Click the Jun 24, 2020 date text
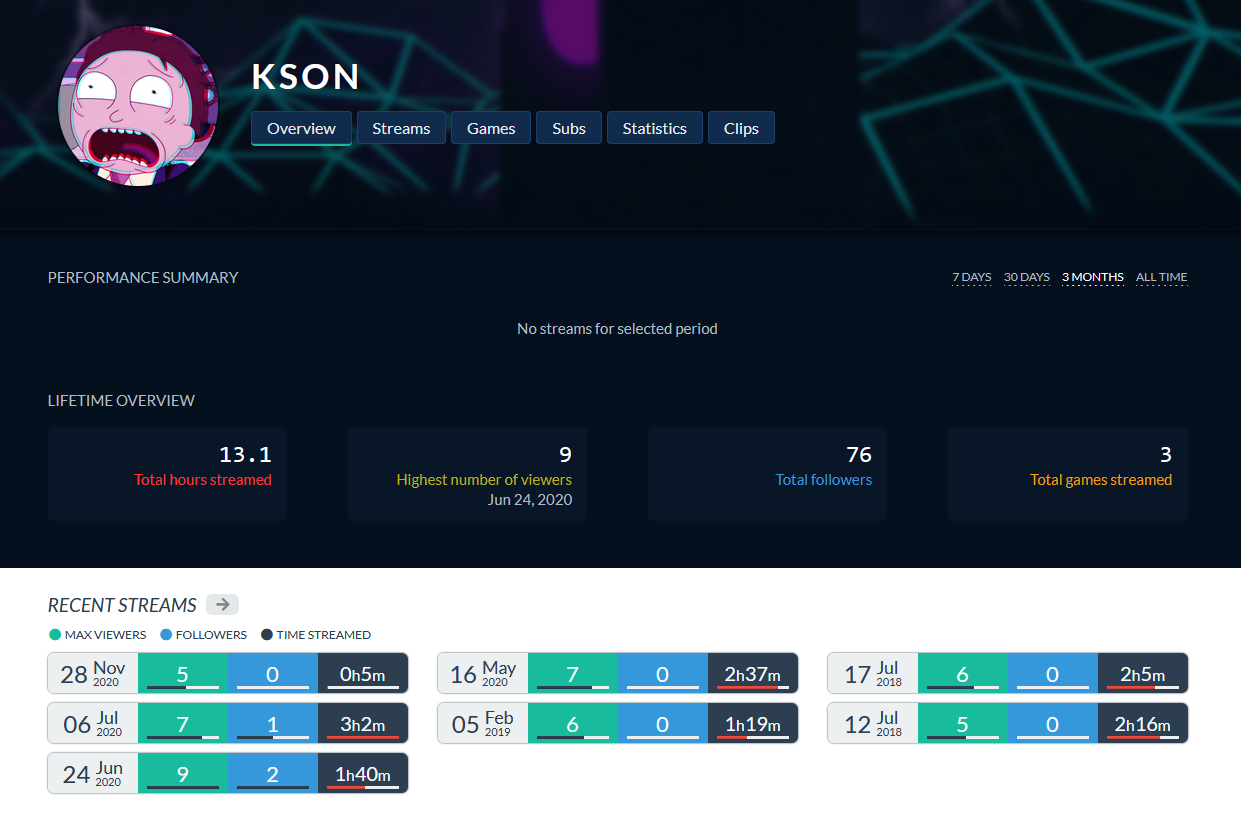The height and width of the screenshot is (813, 1241). 530,499
